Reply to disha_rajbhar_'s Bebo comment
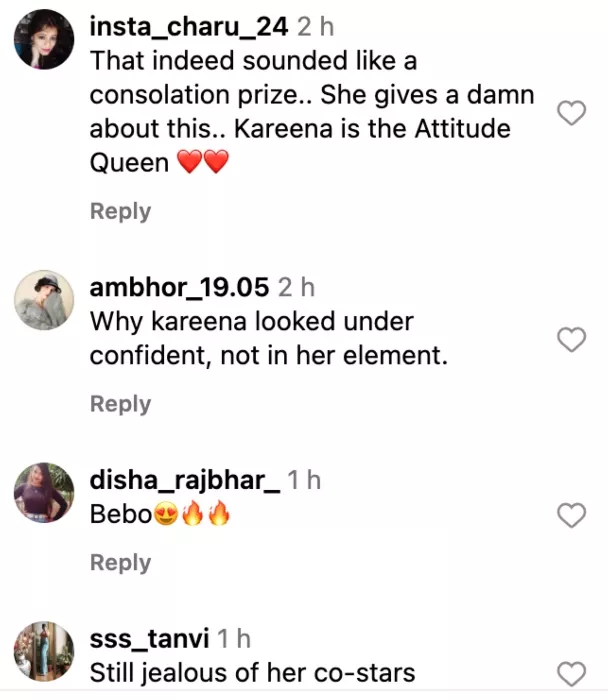 tap(120, 563)
